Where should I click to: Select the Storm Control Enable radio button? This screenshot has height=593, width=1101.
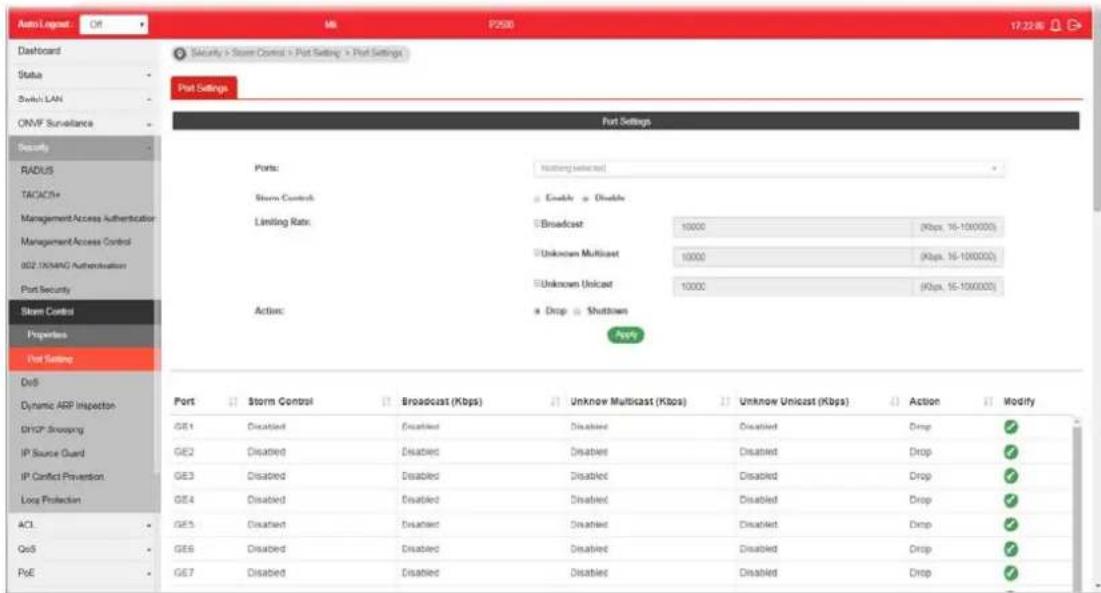pyautogui.click(x=537, y=199)
